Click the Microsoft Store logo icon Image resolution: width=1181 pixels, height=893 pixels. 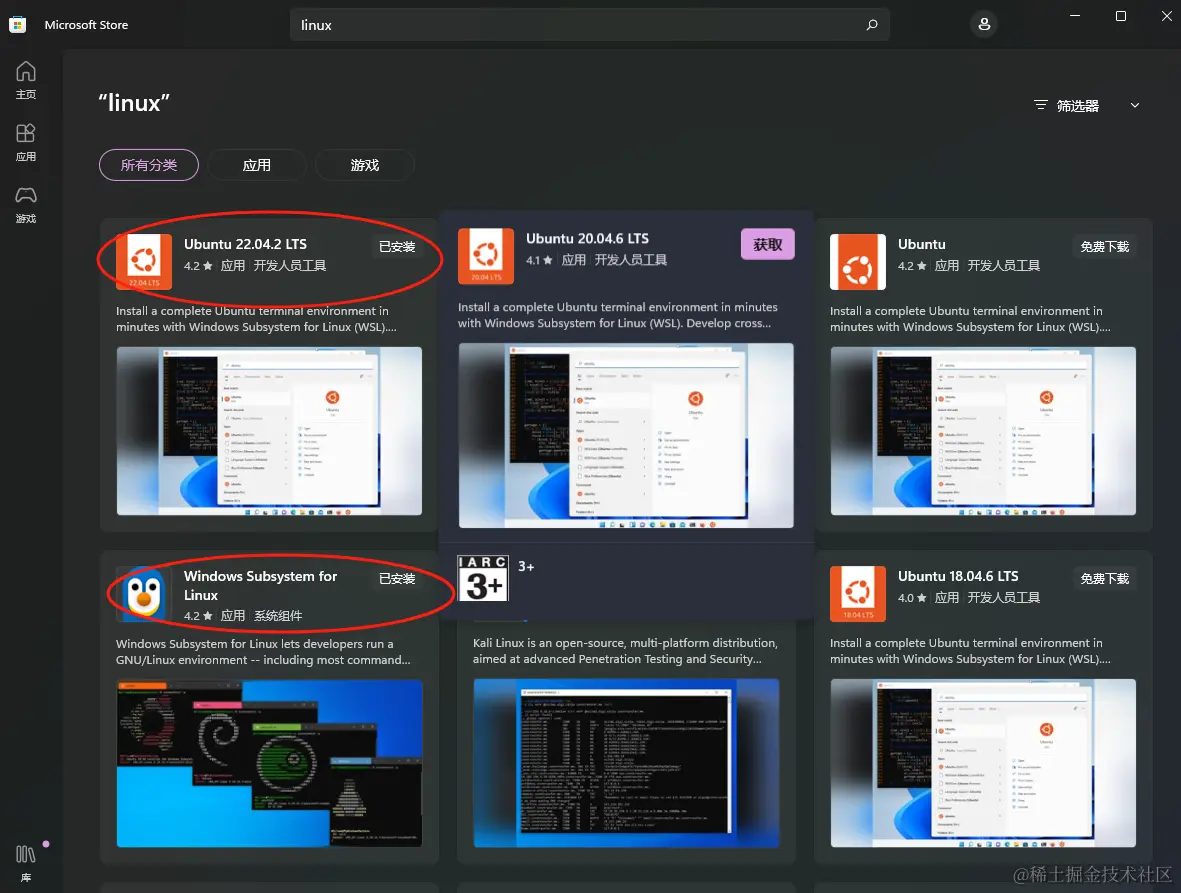coord(17,25)
